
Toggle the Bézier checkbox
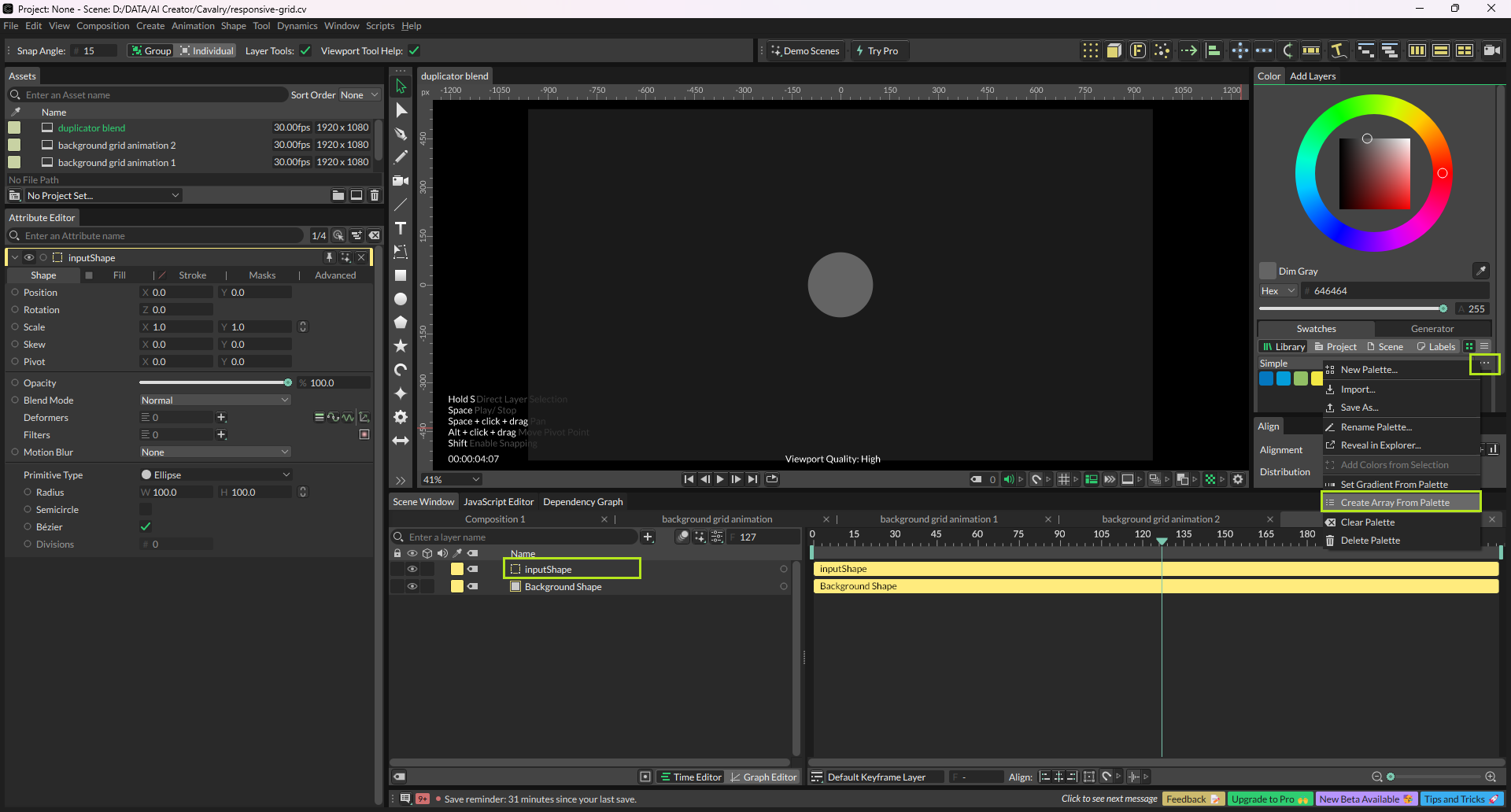coord(146,526)
